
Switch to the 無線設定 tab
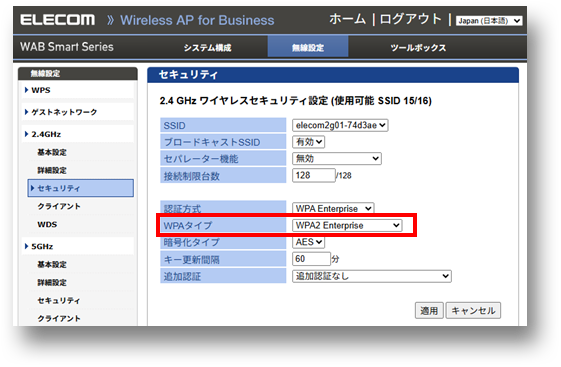[308, 47]
